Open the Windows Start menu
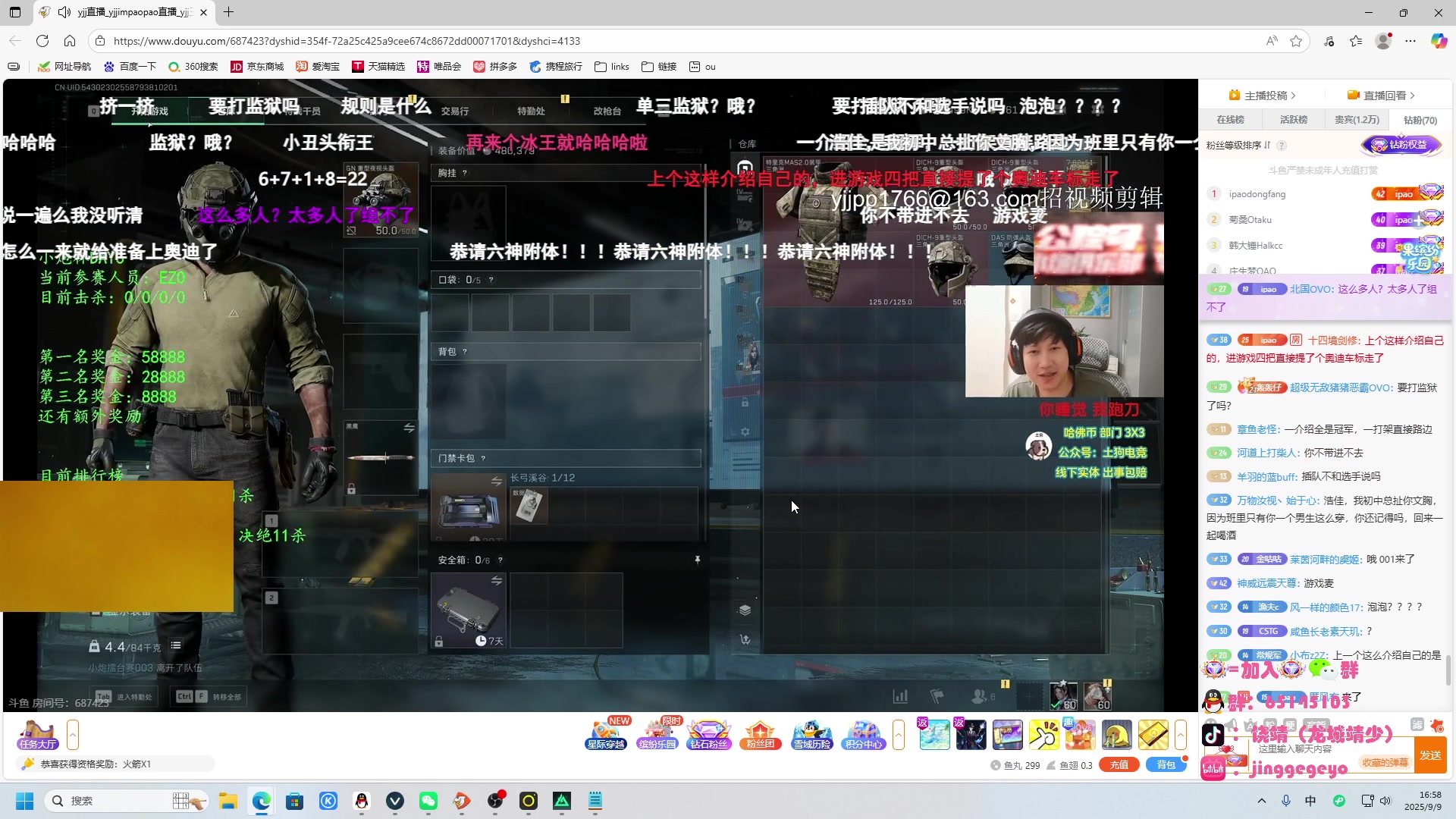This screenshot has height=819, width=1456. tap(25, 801)
